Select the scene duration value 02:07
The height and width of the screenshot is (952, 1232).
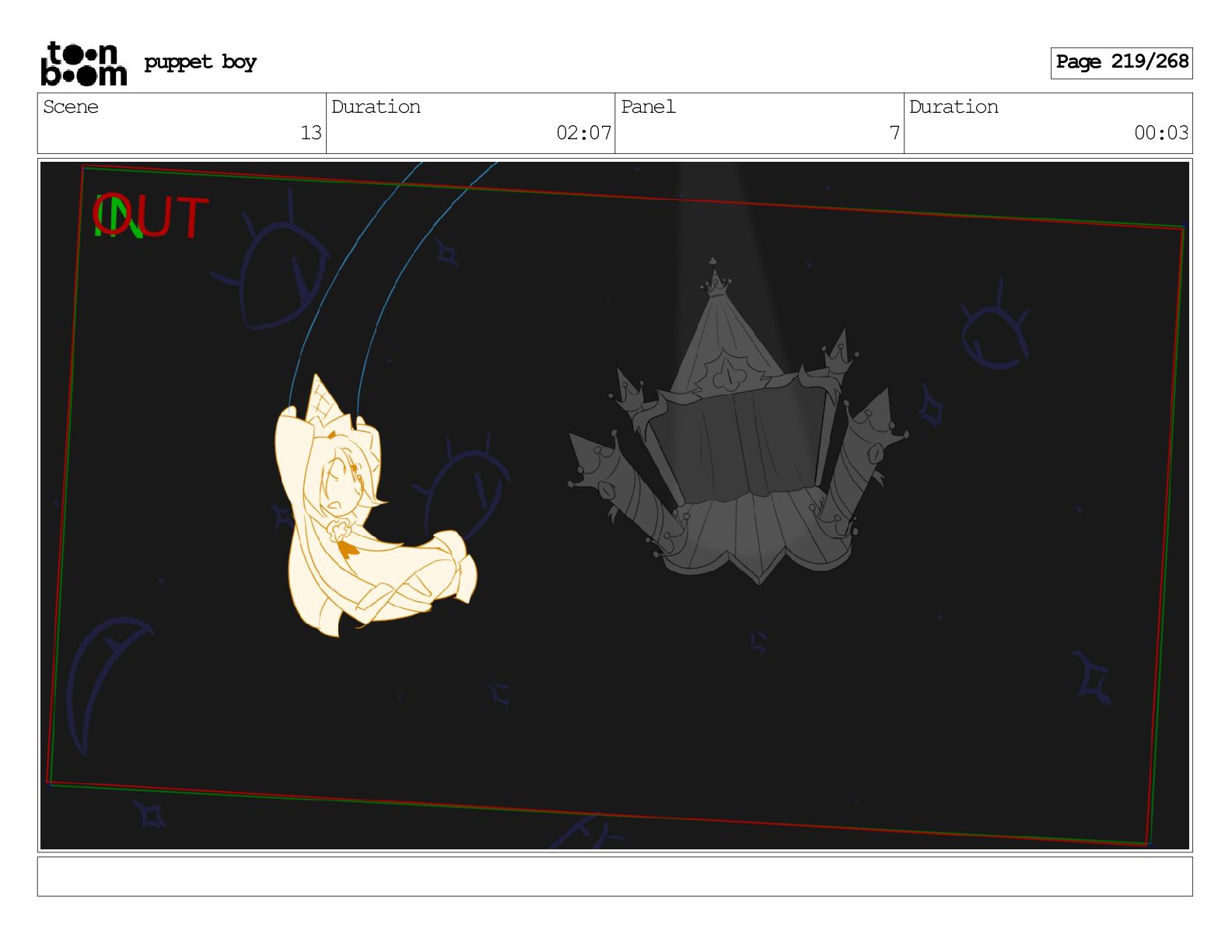(x=583, y=133)
